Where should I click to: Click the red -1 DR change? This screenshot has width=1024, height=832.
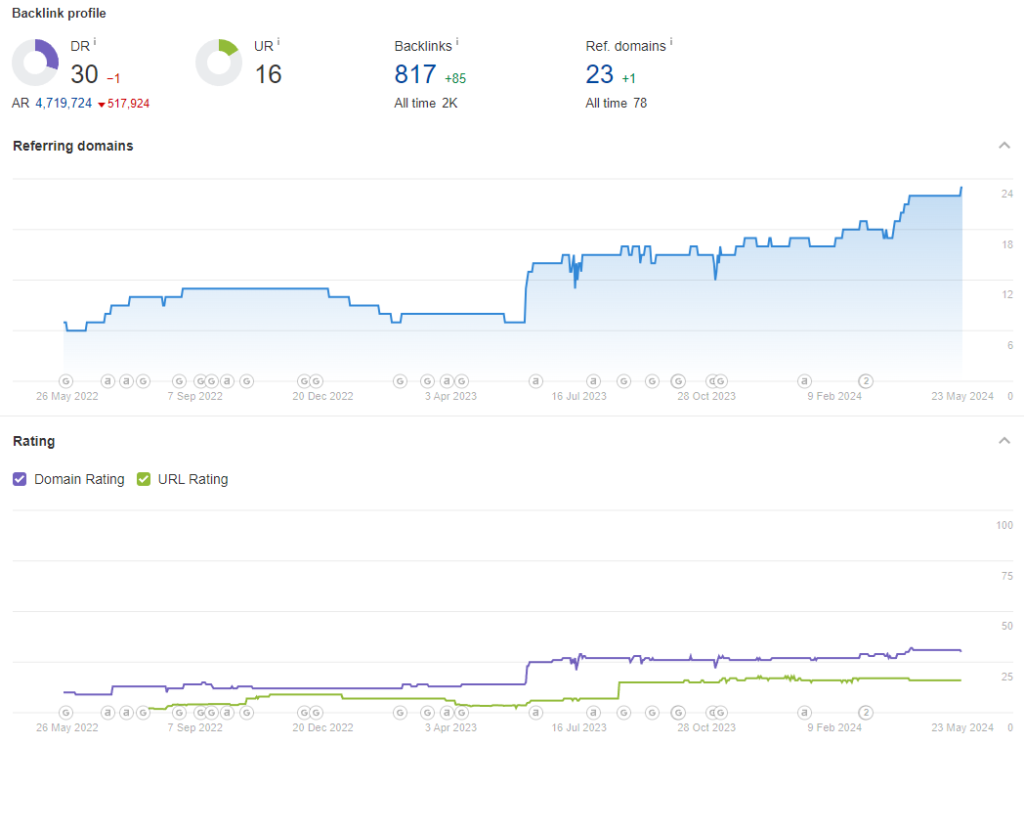tap(114, 78)
